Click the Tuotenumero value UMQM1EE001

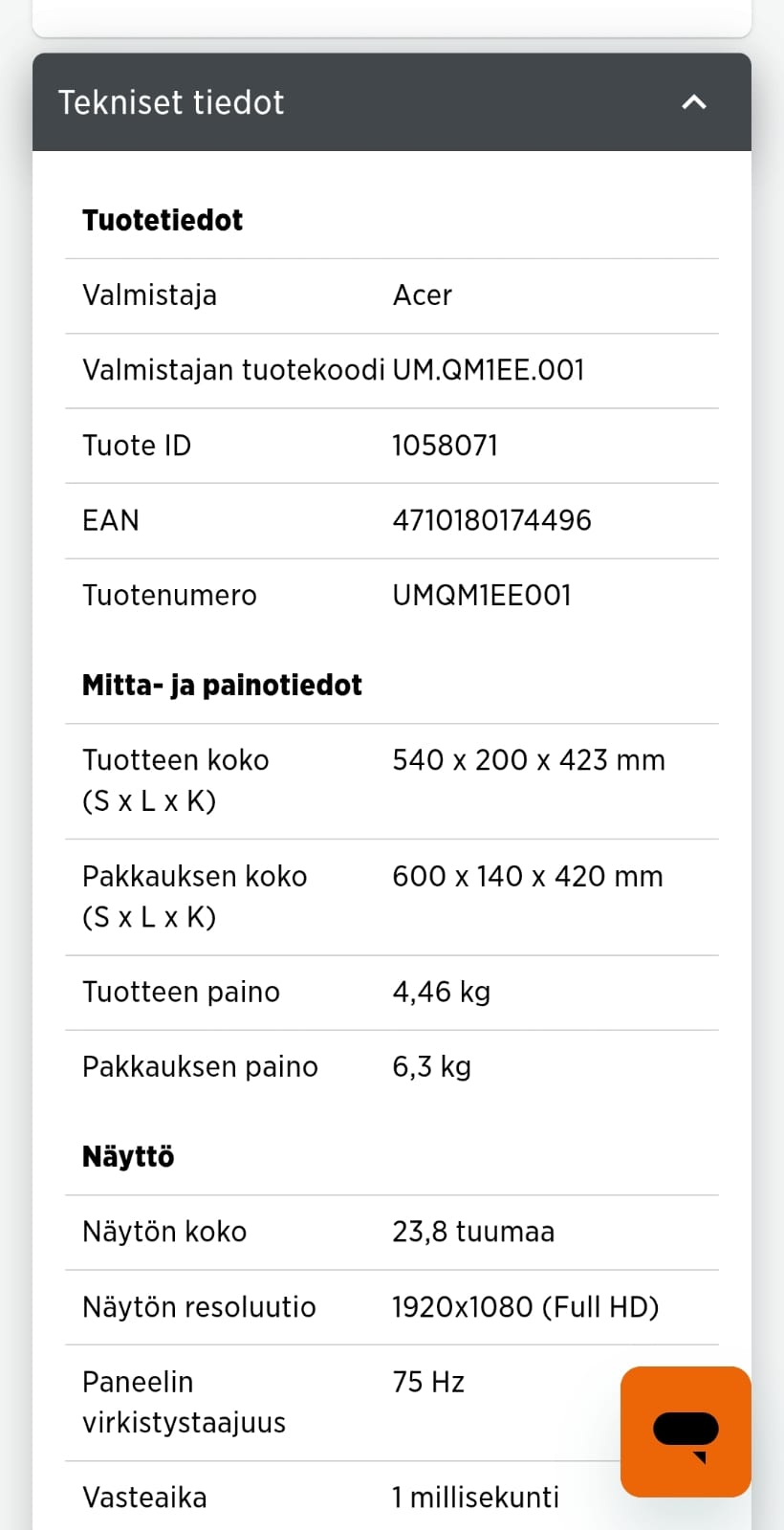(482, 596)
